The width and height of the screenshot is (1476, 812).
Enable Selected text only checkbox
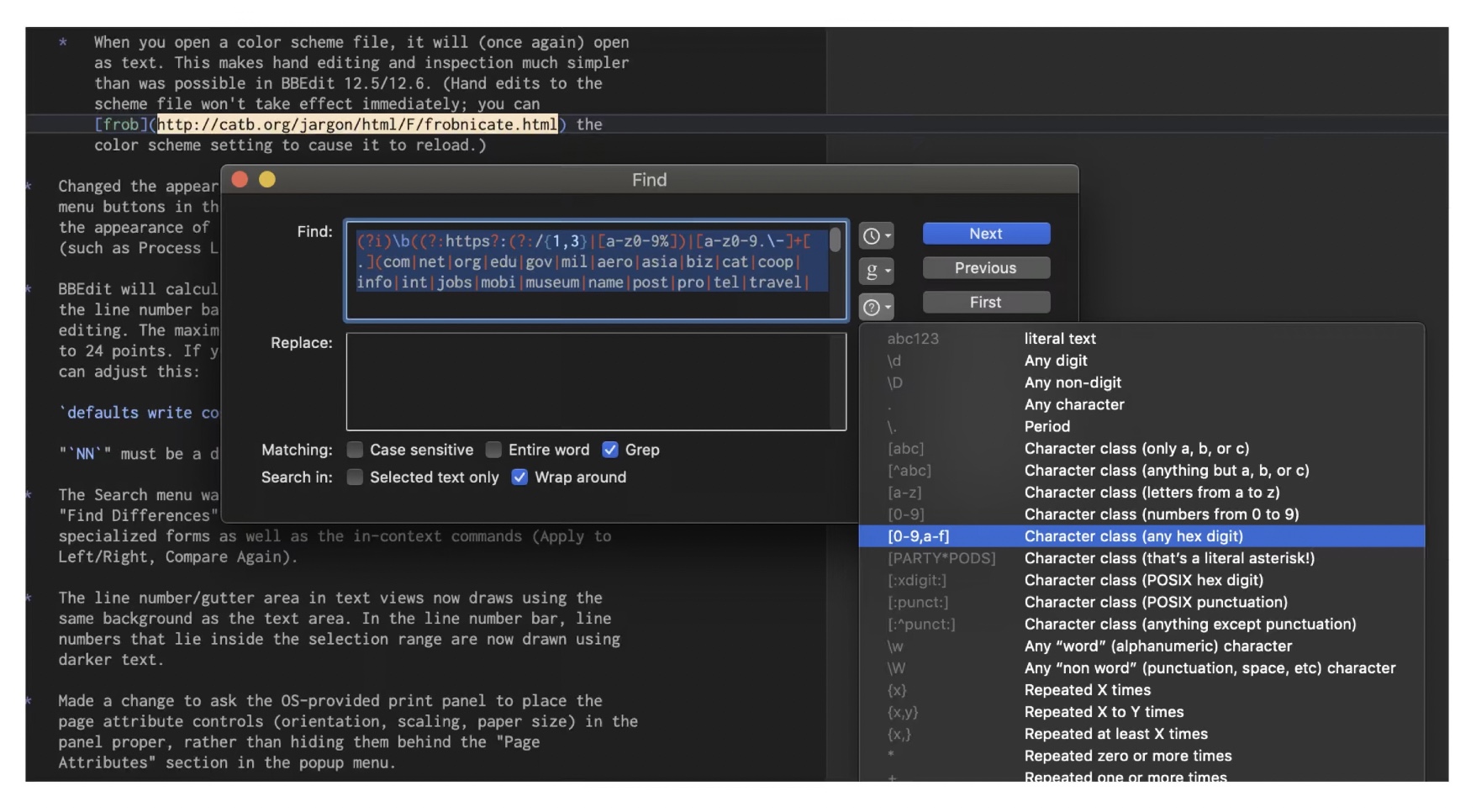(356, 477)
